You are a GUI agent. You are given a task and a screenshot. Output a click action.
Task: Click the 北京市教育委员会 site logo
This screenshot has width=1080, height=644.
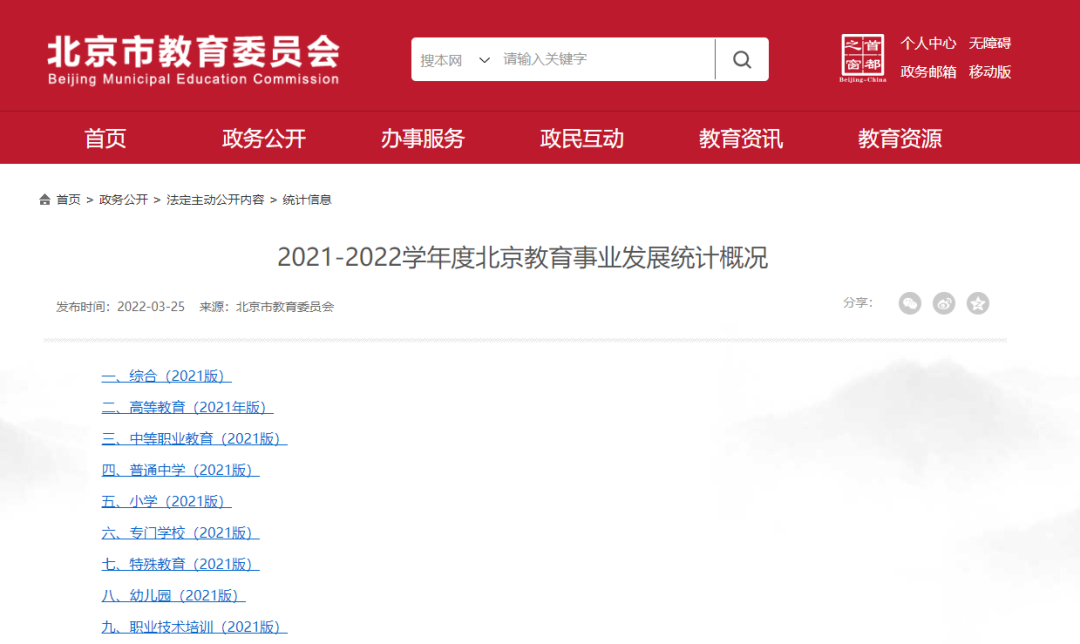193,59
